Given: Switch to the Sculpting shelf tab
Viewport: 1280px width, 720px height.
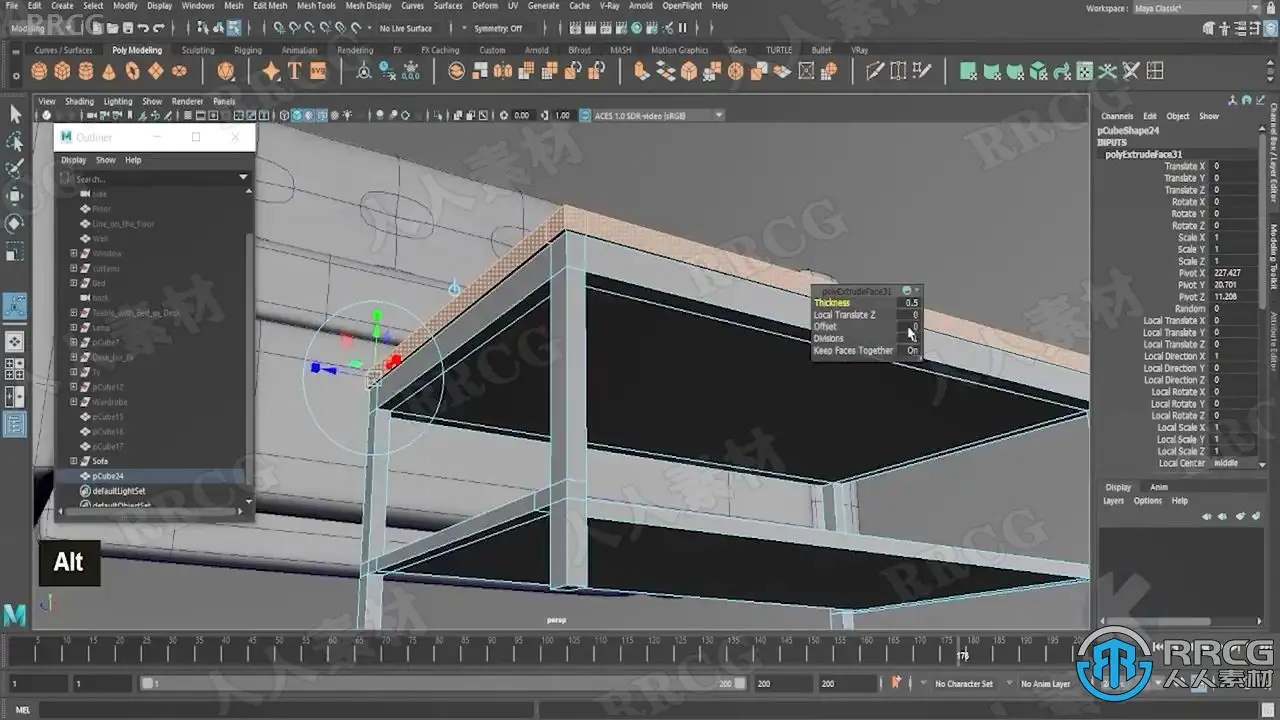Looking at the screenshot, I should click(198, 50).
